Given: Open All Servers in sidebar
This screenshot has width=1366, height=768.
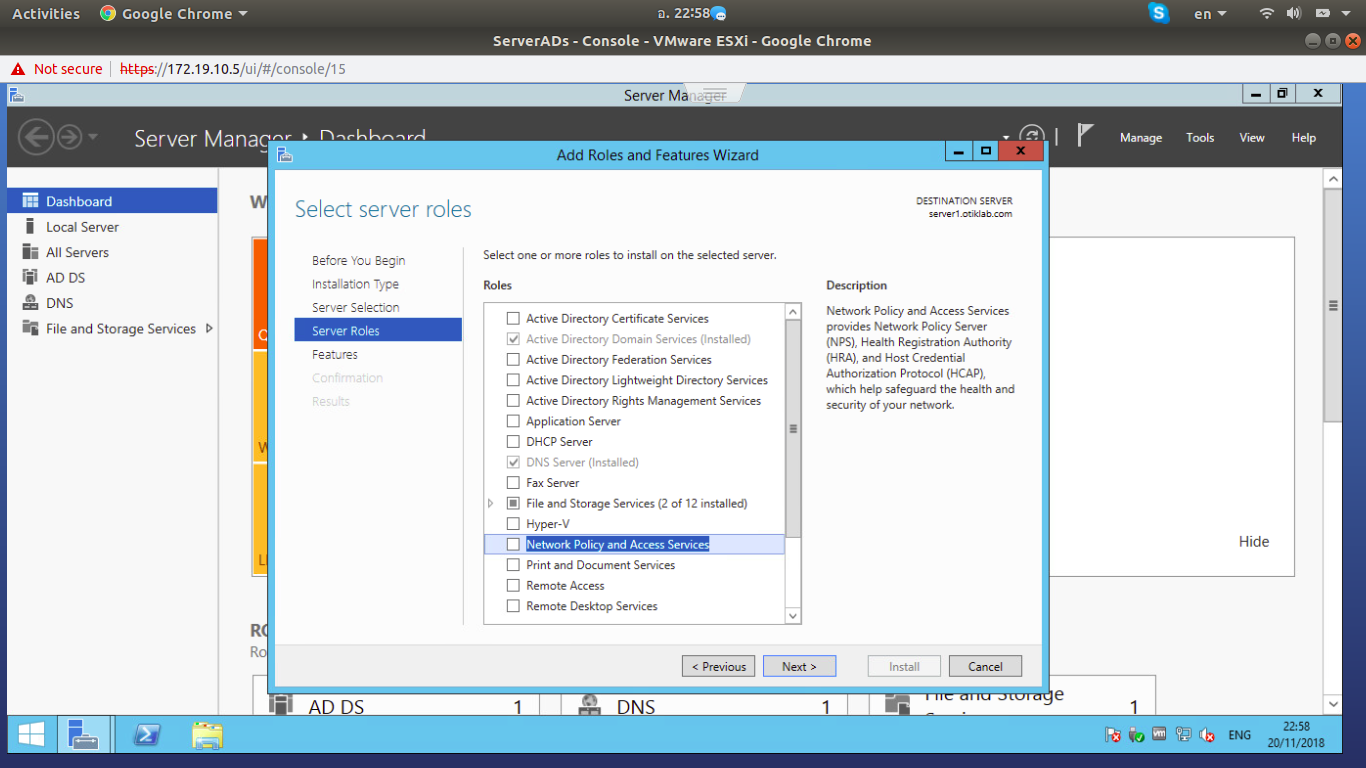Looking at the screenshot, I should (77, 252).
